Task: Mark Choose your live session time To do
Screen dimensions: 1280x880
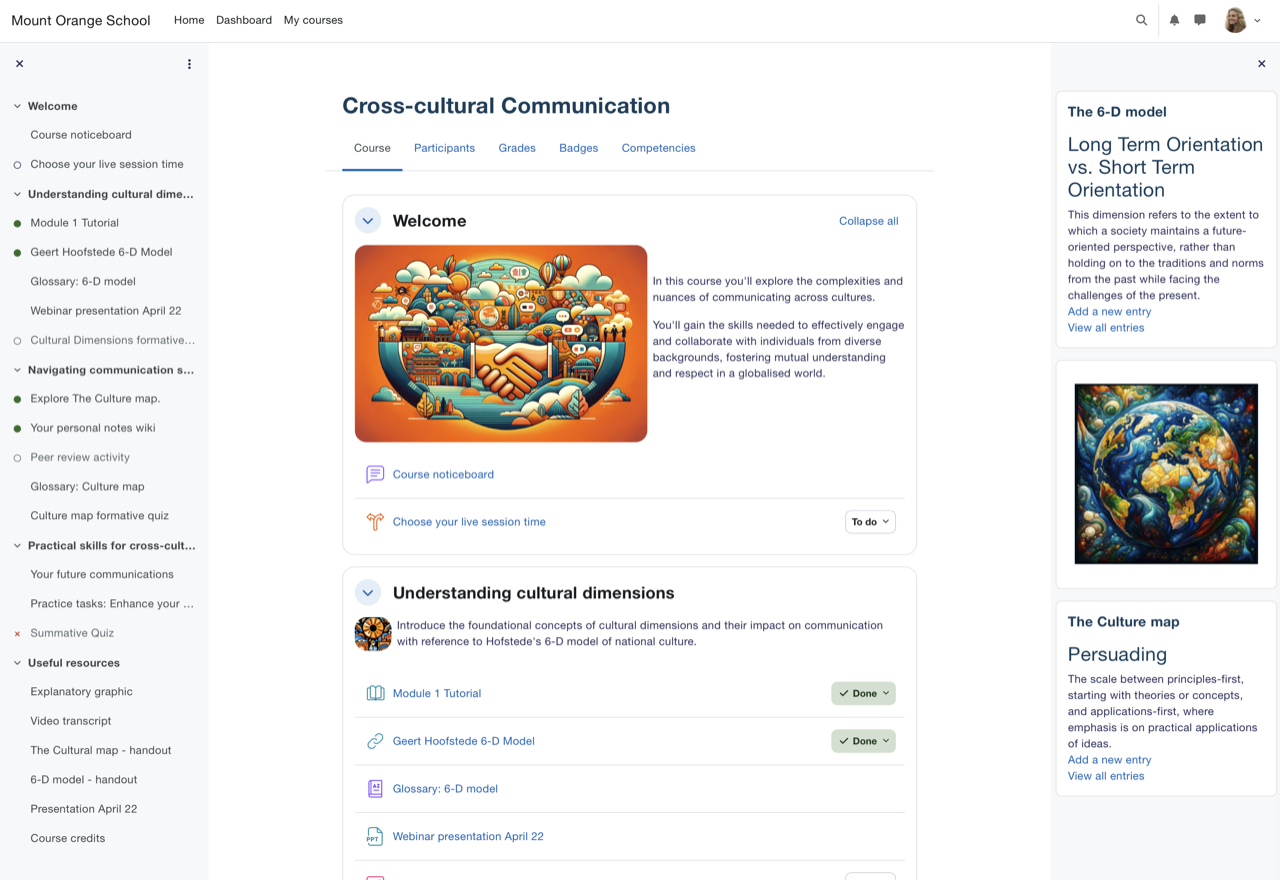Action: point(869,522)
